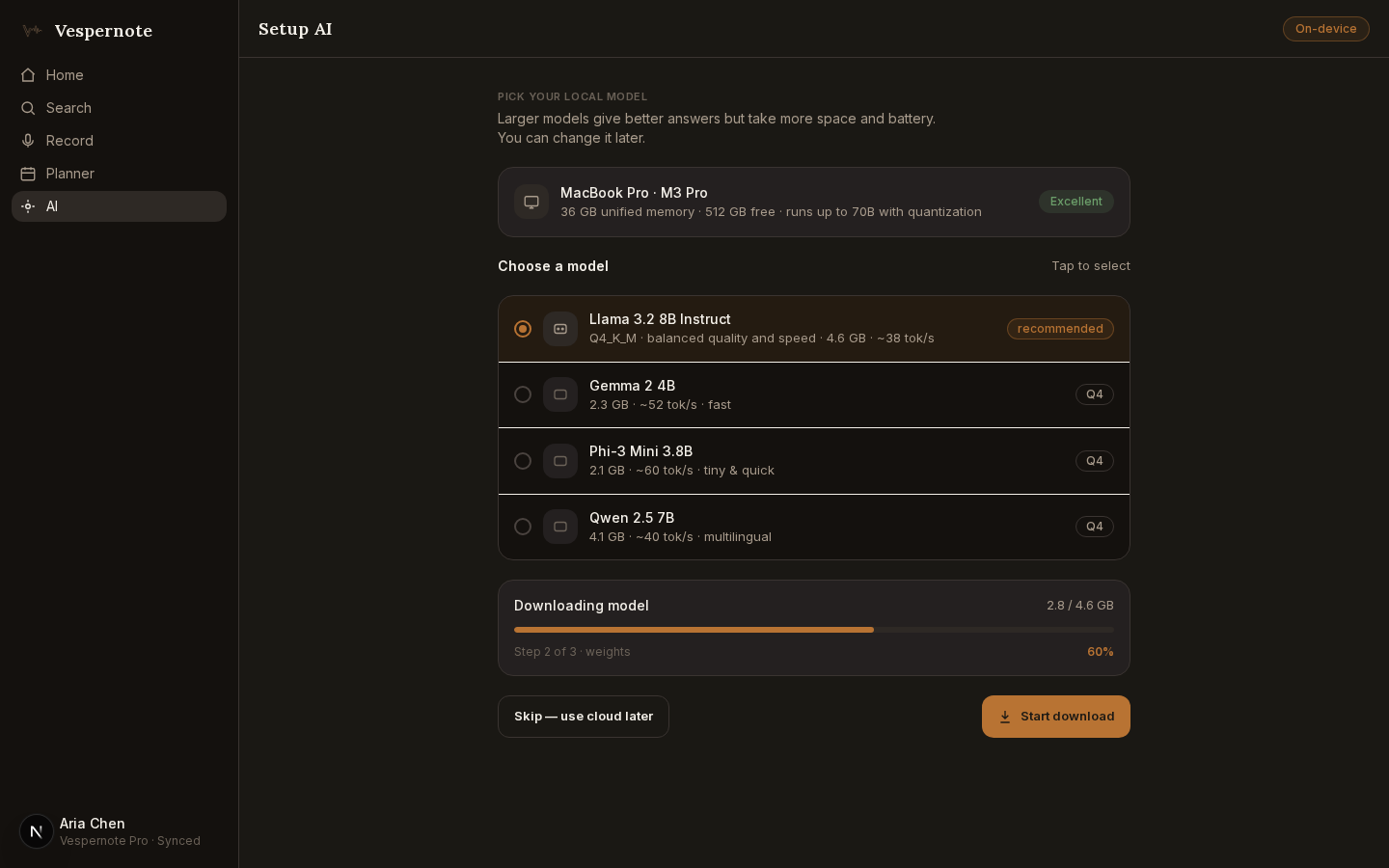The width and height of the screenshot is (1389, 868).
Task: Click the On-device badge in the header
Action: 1326,29
